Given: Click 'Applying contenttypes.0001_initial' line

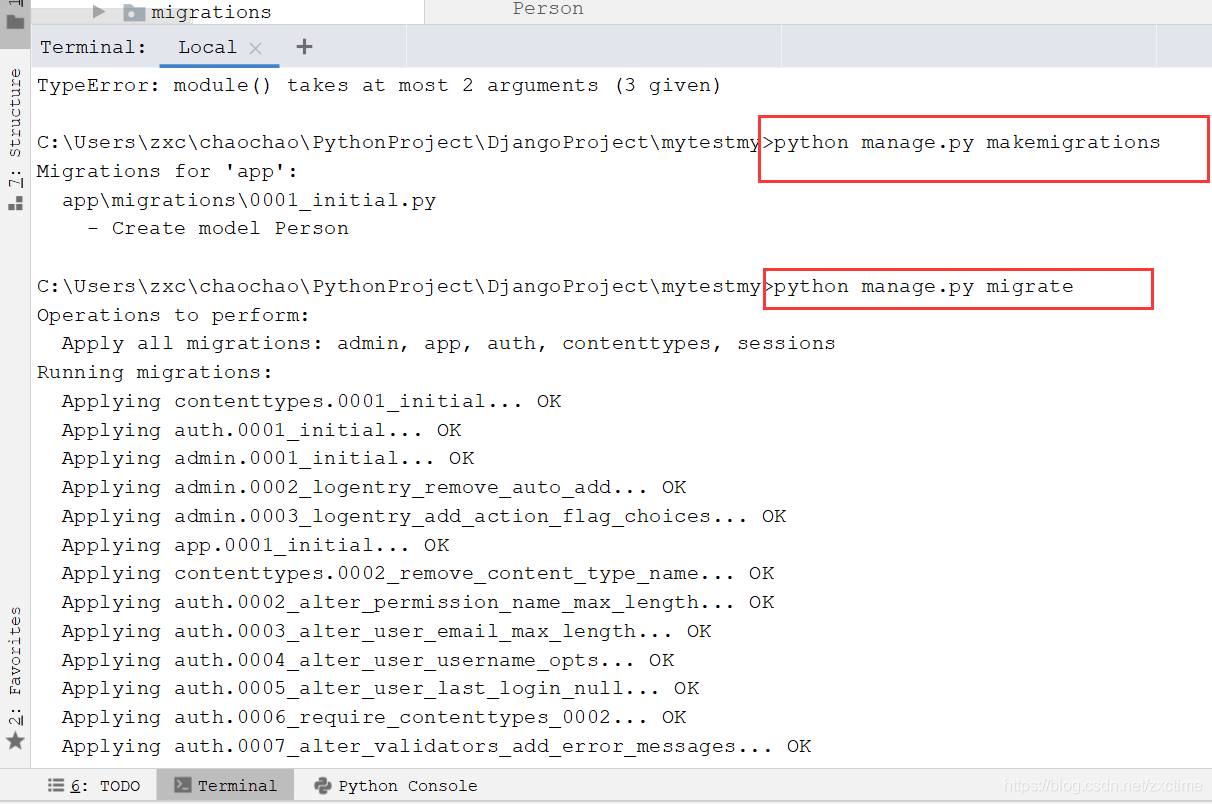Looking at the screenshot, I should click(312, 402).
